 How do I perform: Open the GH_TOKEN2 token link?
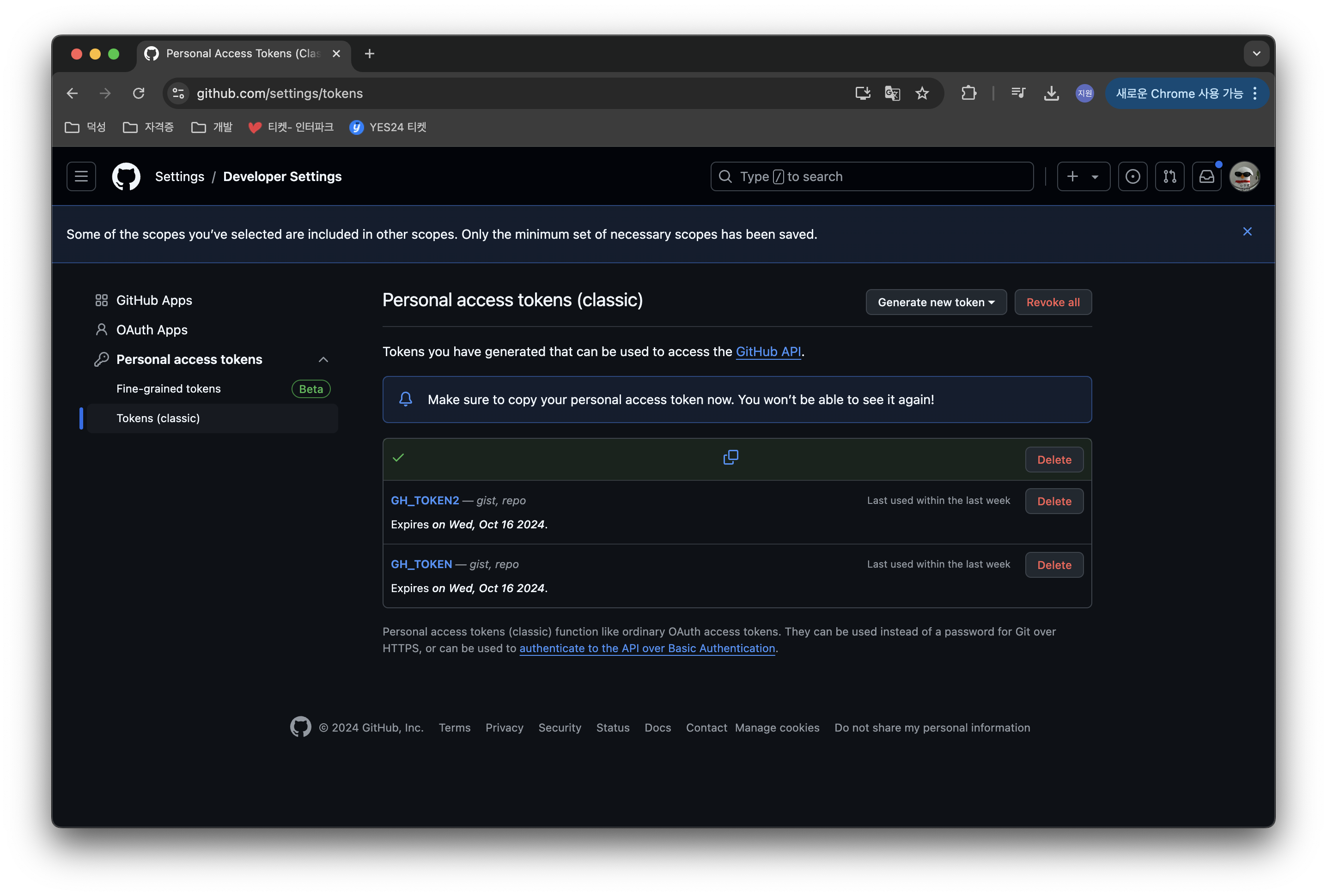coord(425,501)
